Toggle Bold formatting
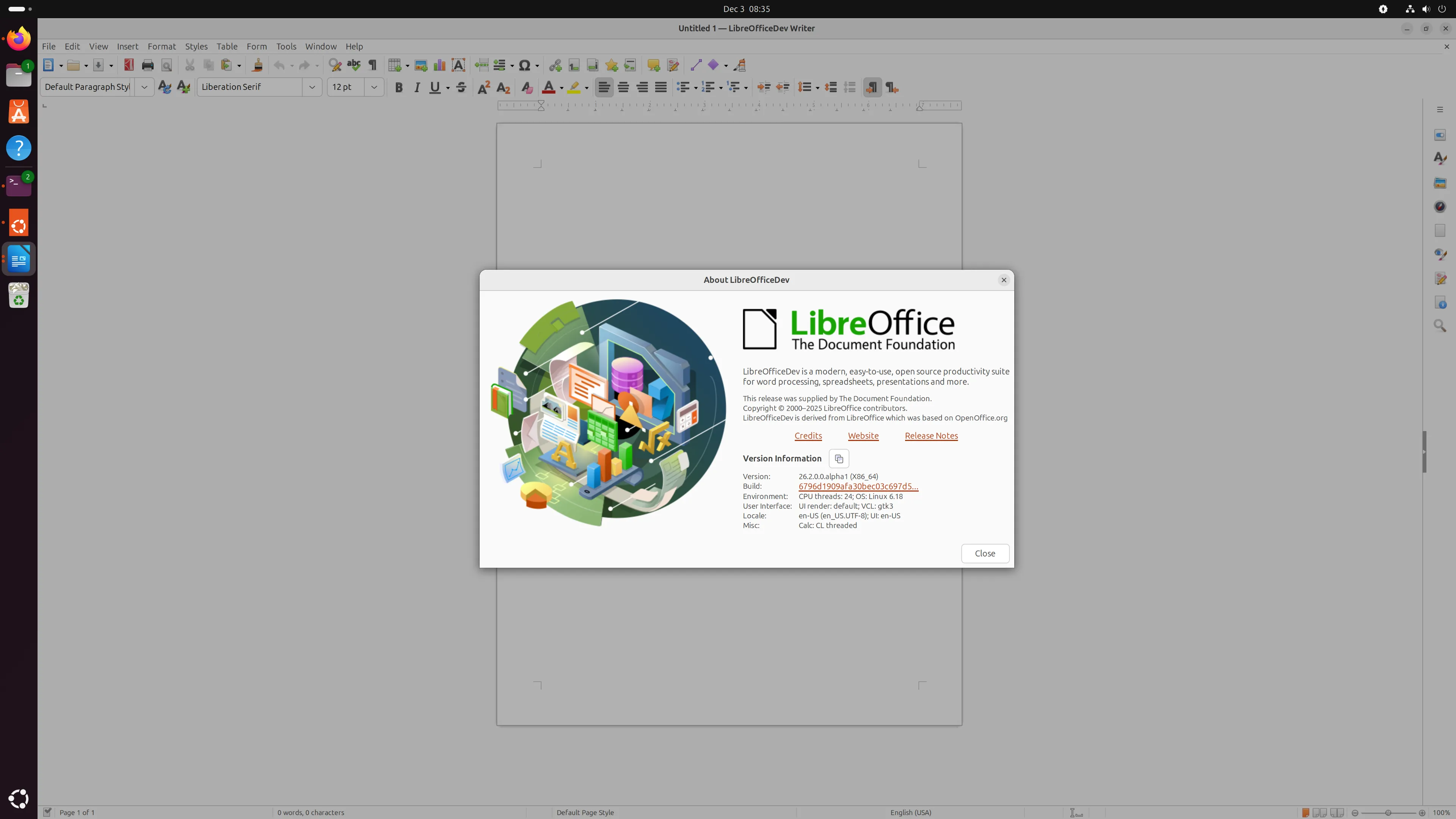The image size is (1456, 819). point(399,87)
